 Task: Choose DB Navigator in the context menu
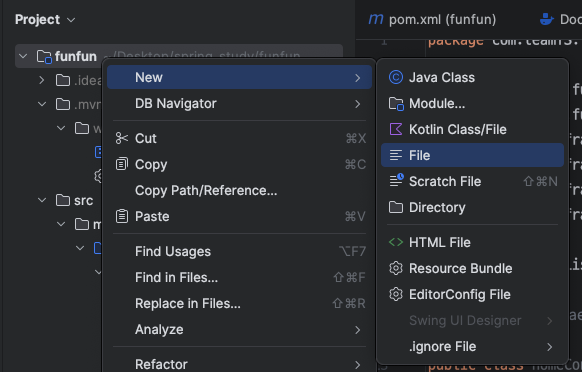tap(239, 104)
